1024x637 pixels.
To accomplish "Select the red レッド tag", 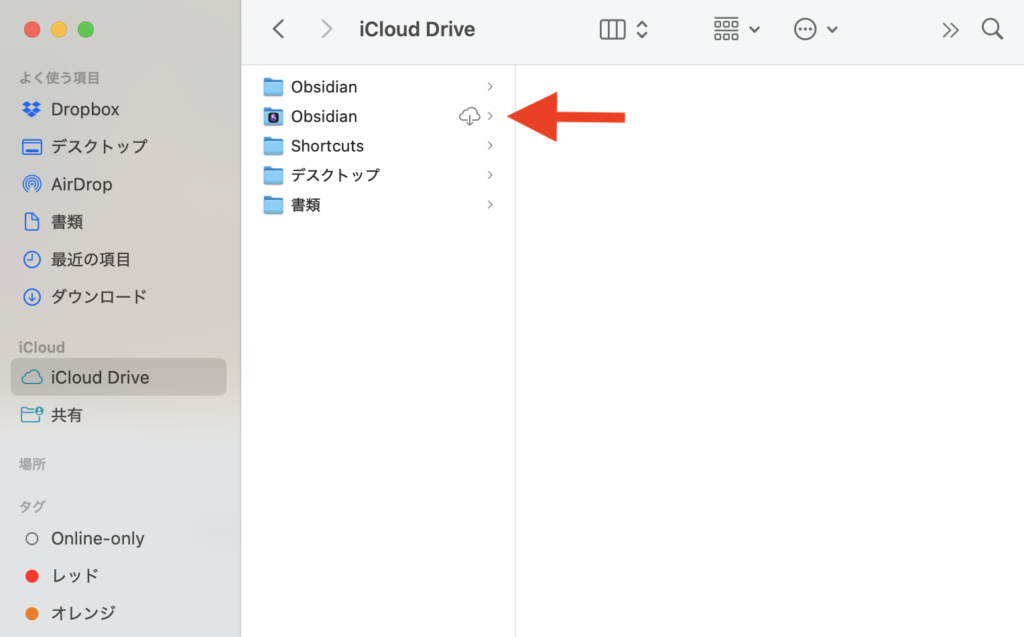I will (74, 575).
